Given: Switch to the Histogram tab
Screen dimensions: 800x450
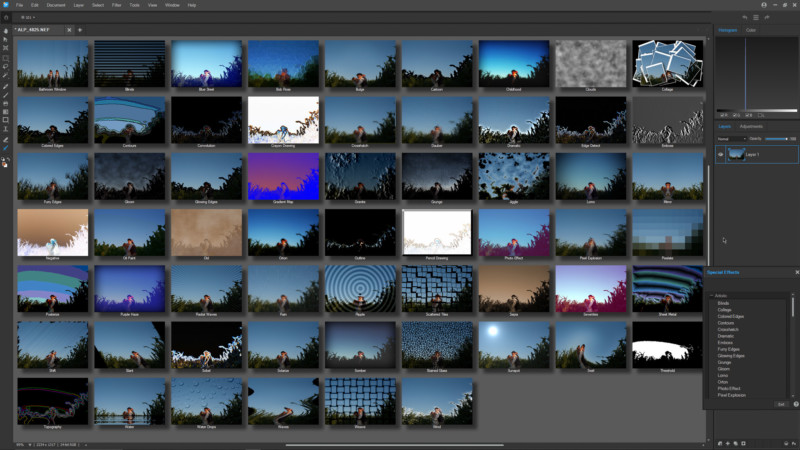Looking at the screenshot, I should pyautogui.click(x=728, y=30).
